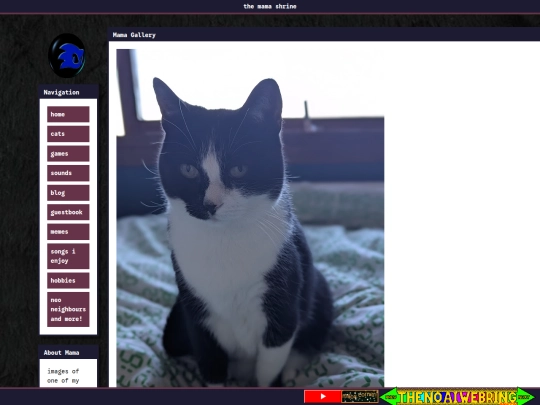The height and width of the screenshot is (405, 540).
Task: Click the mama shrine site title
Action: 270,6
